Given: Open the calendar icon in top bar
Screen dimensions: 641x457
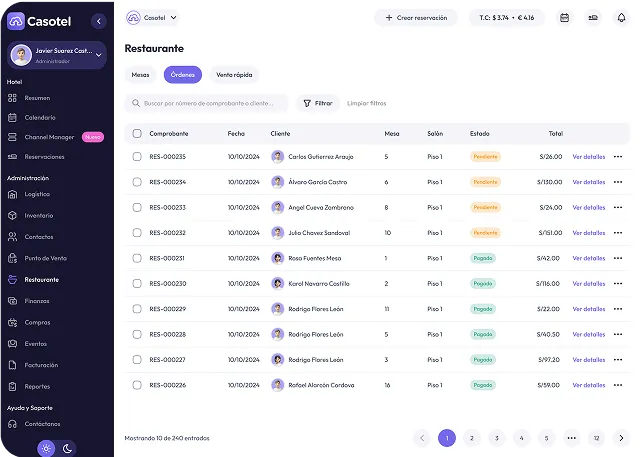Looking at the screenshot, I should click(564, 17).
